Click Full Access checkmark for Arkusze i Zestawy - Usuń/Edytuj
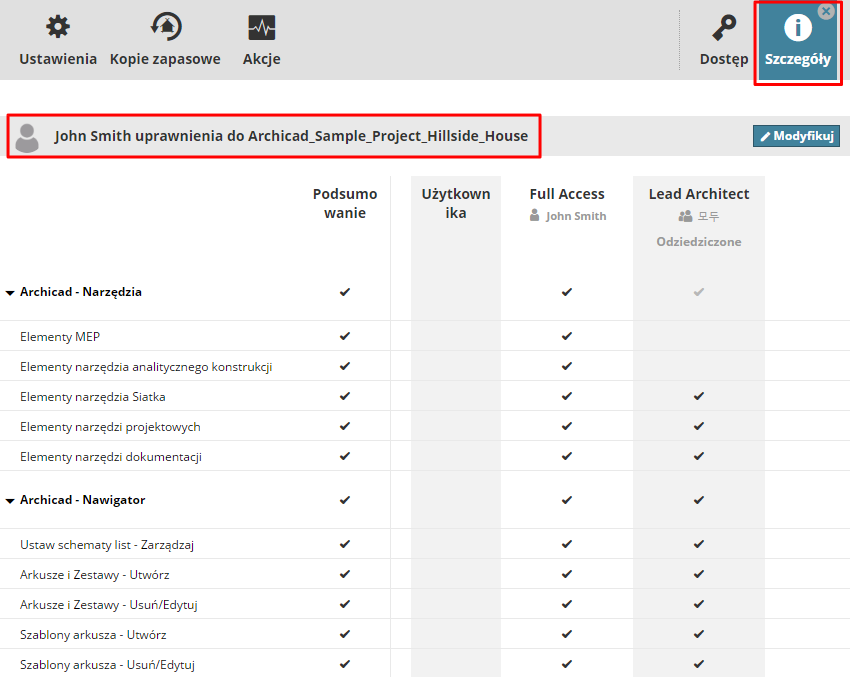 coord(566,604)
